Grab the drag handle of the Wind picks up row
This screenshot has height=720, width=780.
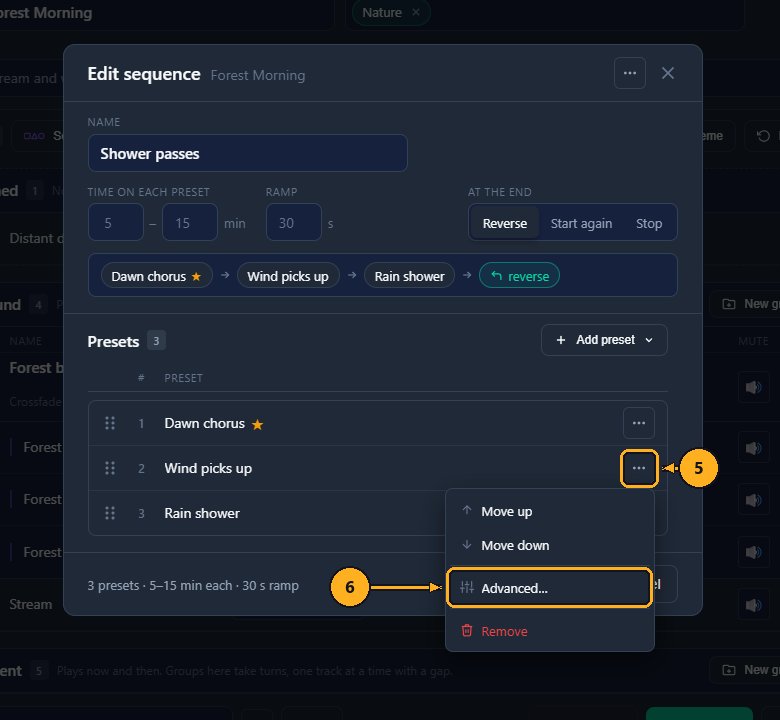(x=110, y=468)
